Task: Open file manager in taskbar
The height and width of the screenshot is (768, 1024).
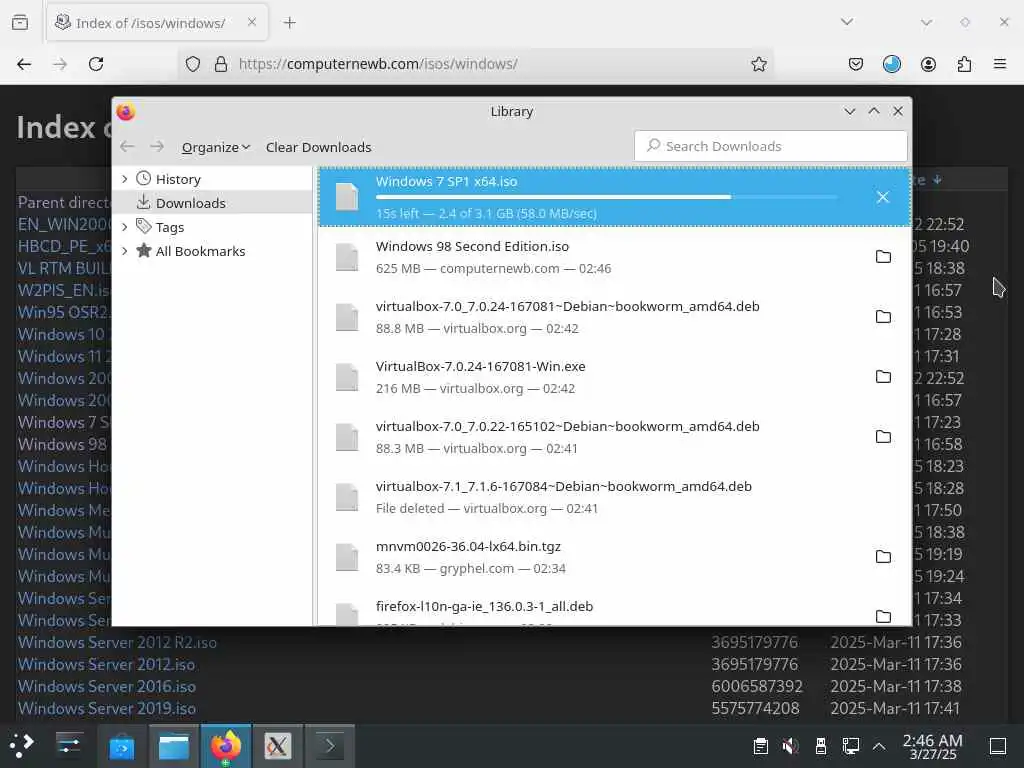Action: 174,746
